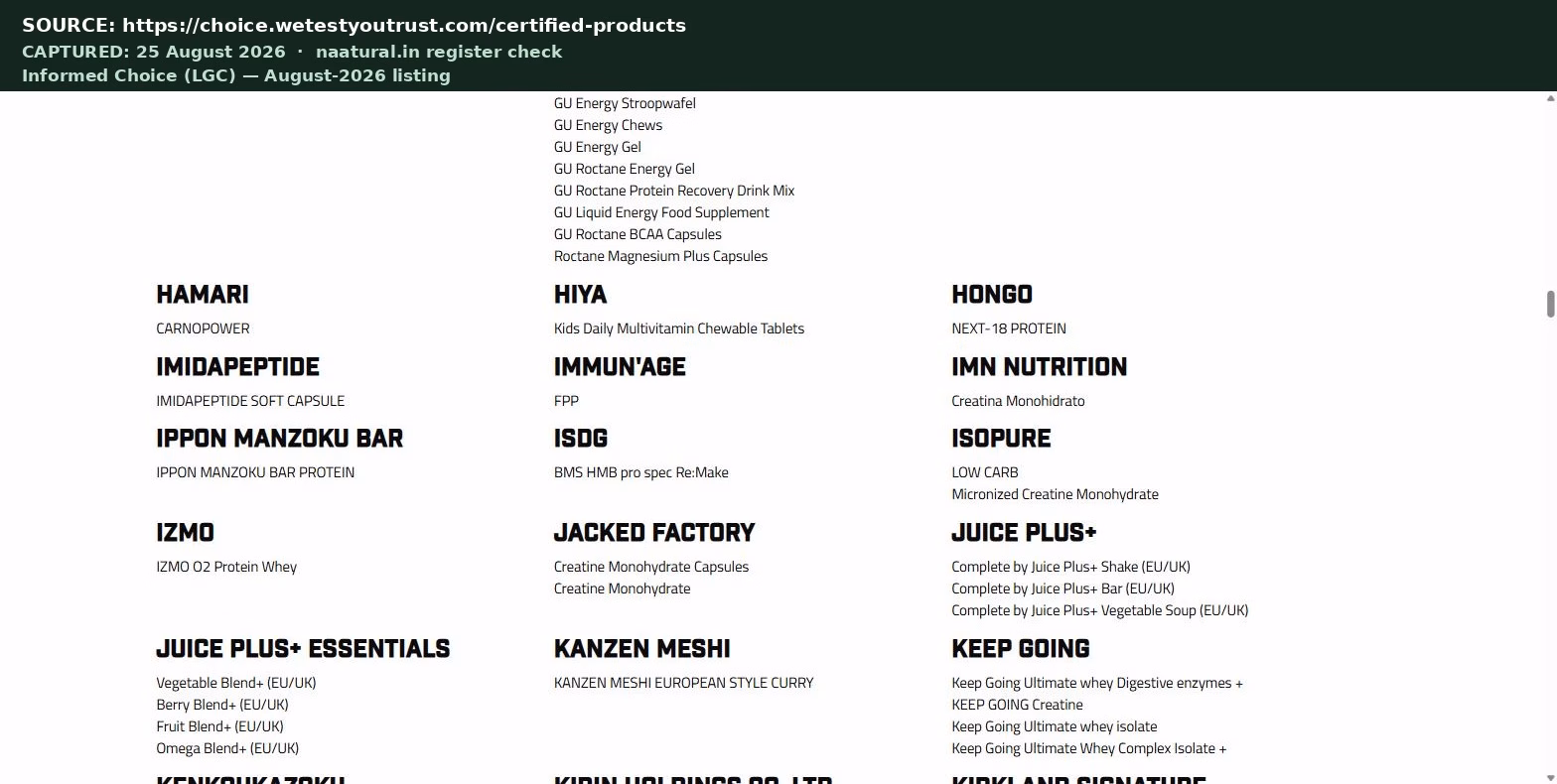The image size is (1557, 784).
Task: Select the HONGO brand heading
Action: point(992,295)
